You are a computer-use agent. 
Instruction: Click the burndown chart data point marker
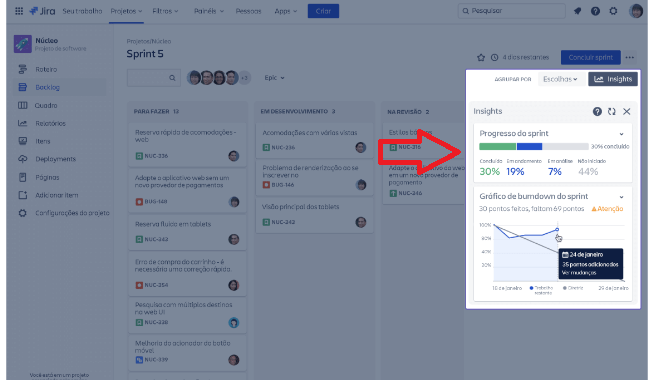click(x=557, y=230)
